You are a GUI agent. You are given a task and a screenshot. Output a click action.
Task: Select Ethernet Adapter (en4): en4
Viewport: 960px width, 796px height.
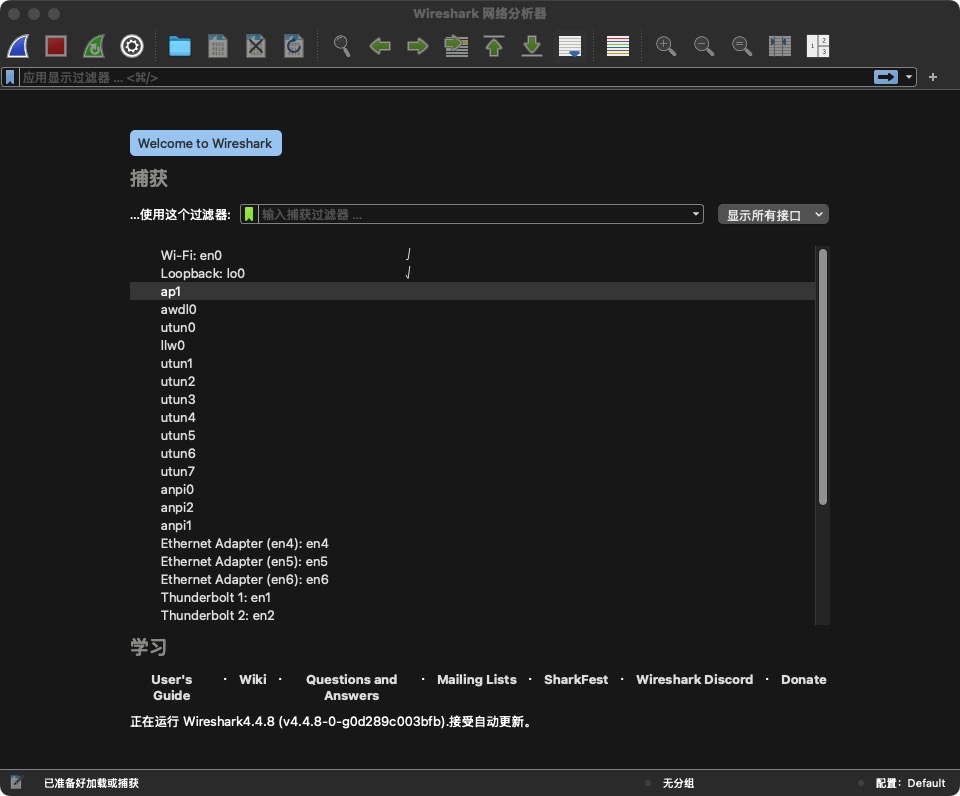click(472, 543)
